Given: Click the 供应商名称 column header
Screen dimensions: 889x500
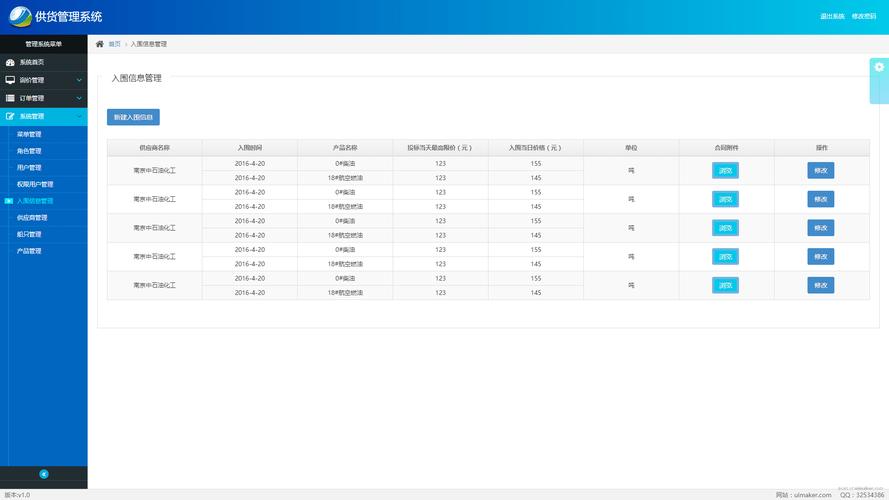Looking at the screenshot, I should pos(154,148).
